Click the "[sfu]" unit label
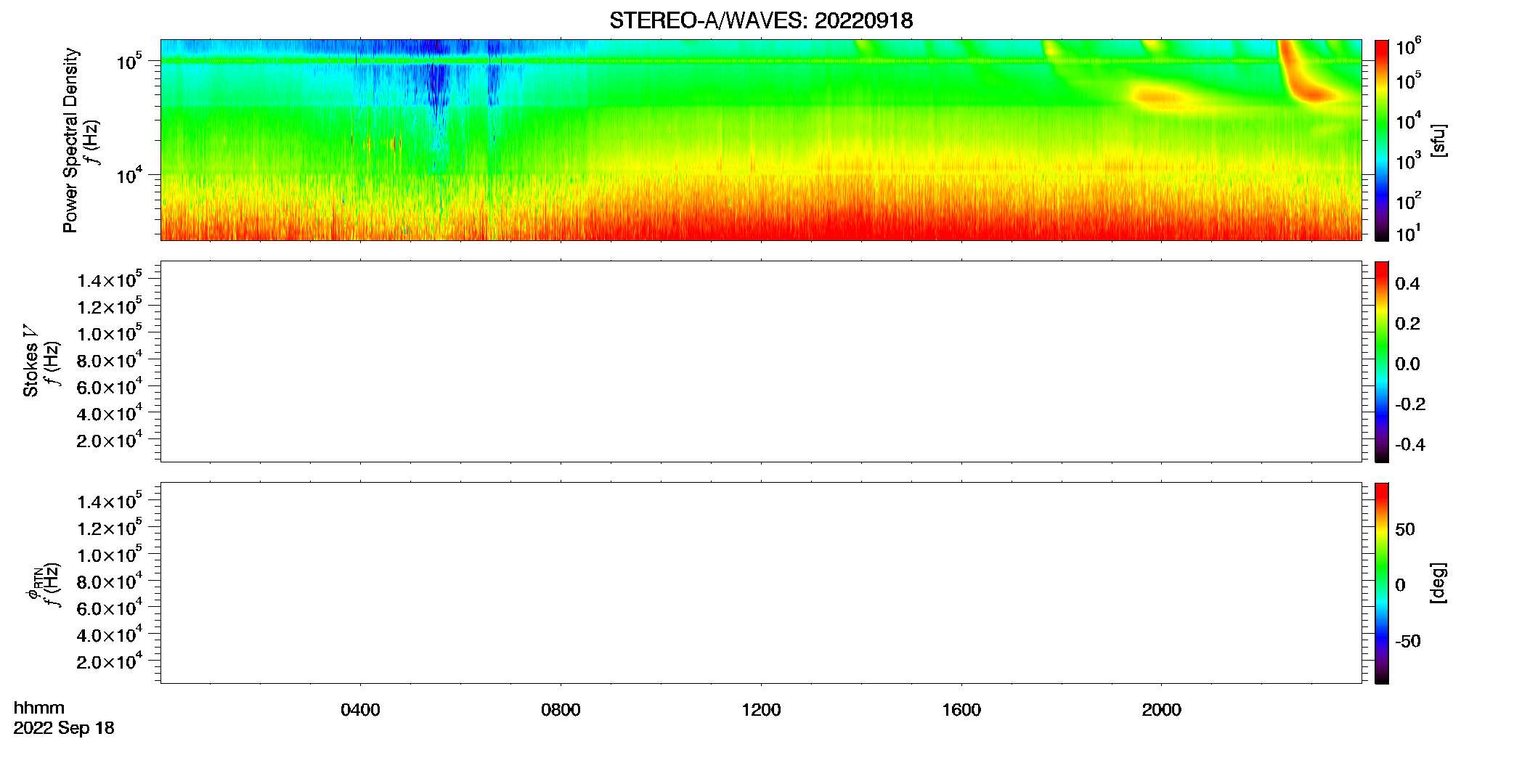The image size is (1522, 784). [x=1438, y=140]
